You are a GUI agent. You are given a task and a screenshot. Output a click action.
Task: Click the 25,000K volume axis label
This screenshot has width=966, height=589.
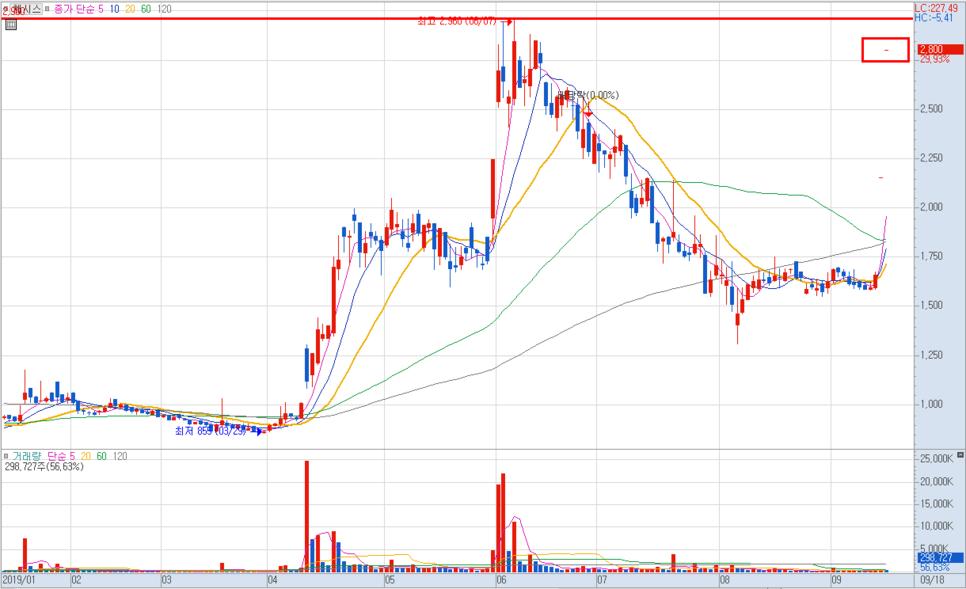pos(936,458)
